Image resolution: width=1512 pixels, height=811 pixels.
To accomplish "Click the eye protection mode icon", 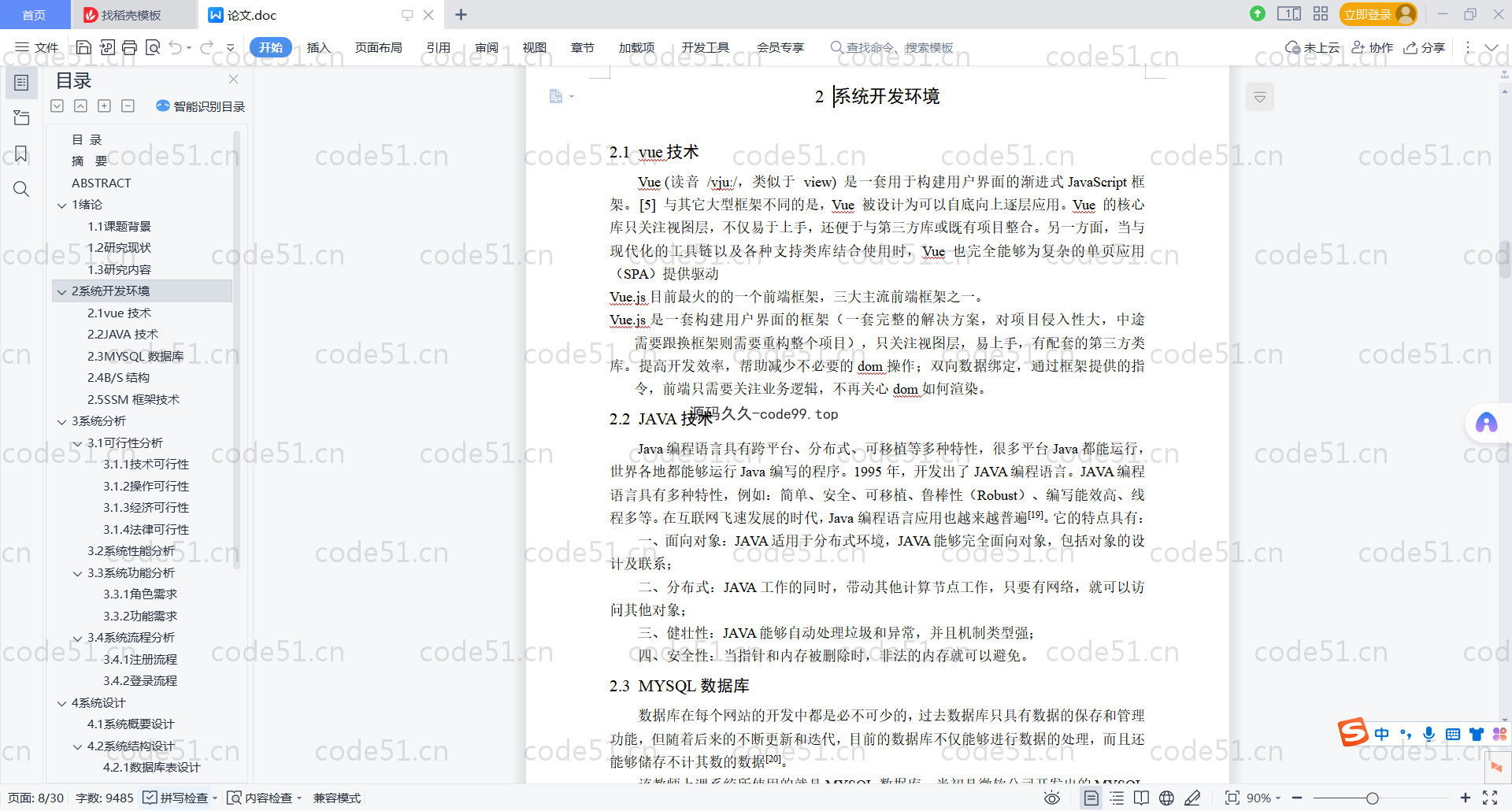I will (1051, 798).
